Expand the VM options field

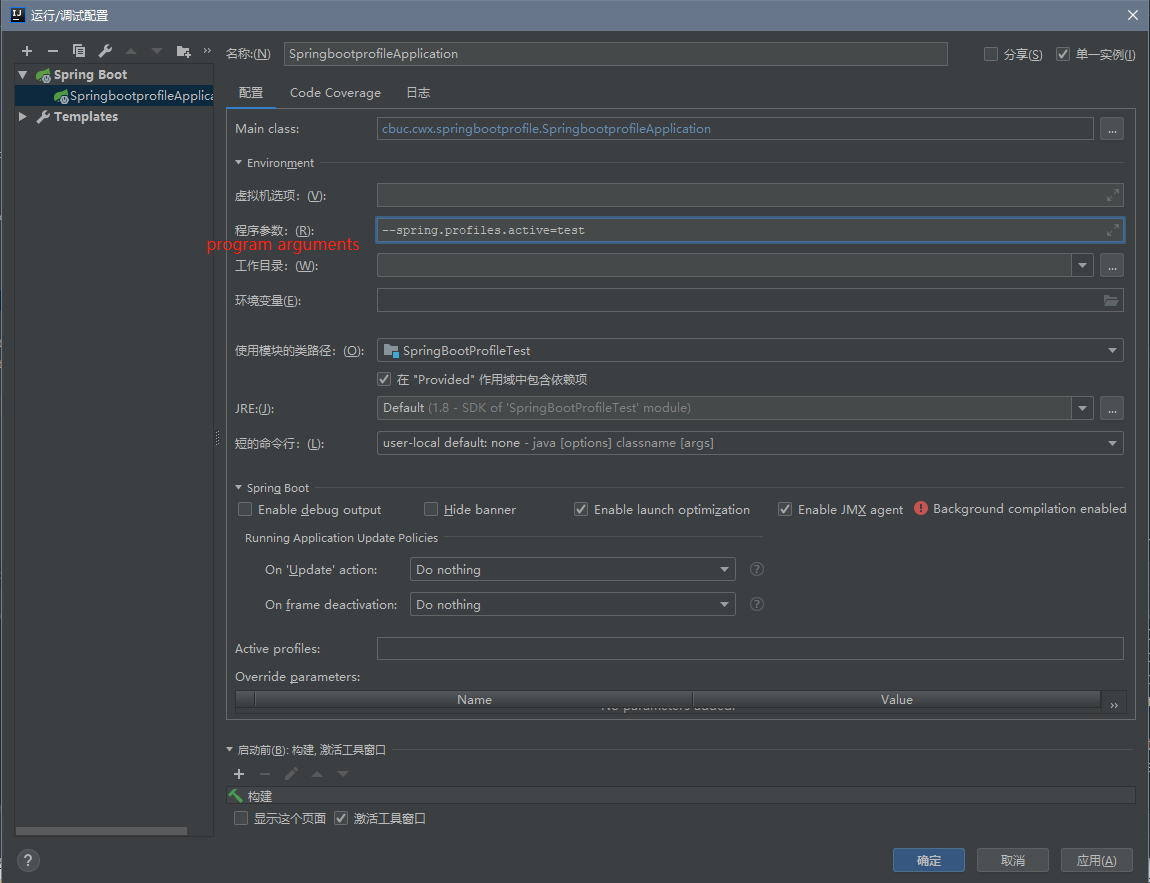pos(1113,195)
